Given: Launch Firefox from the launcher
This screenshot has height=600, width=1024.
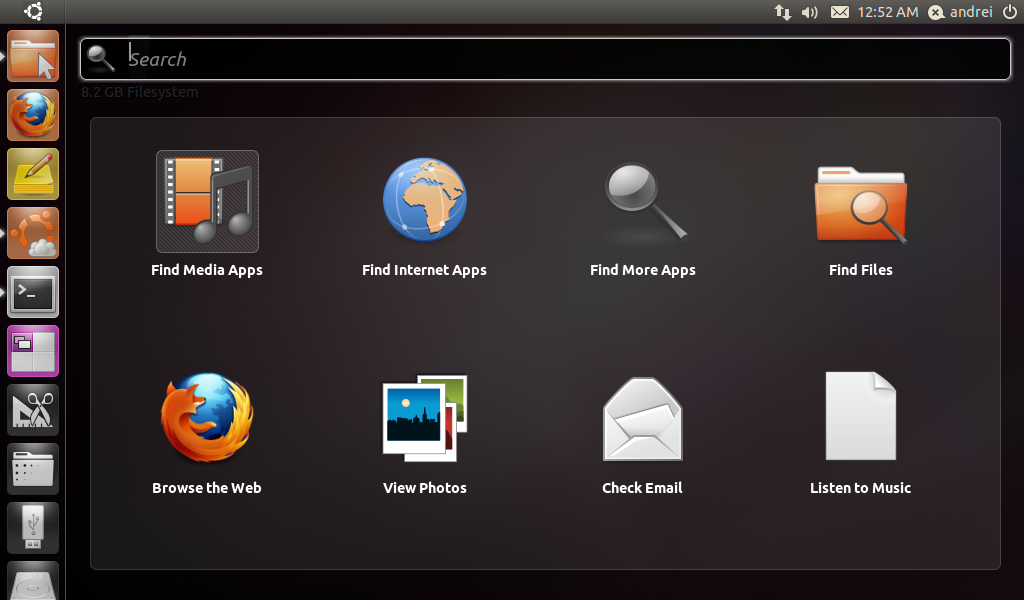Looking at the screenshot, I should (x=33, y=115).
